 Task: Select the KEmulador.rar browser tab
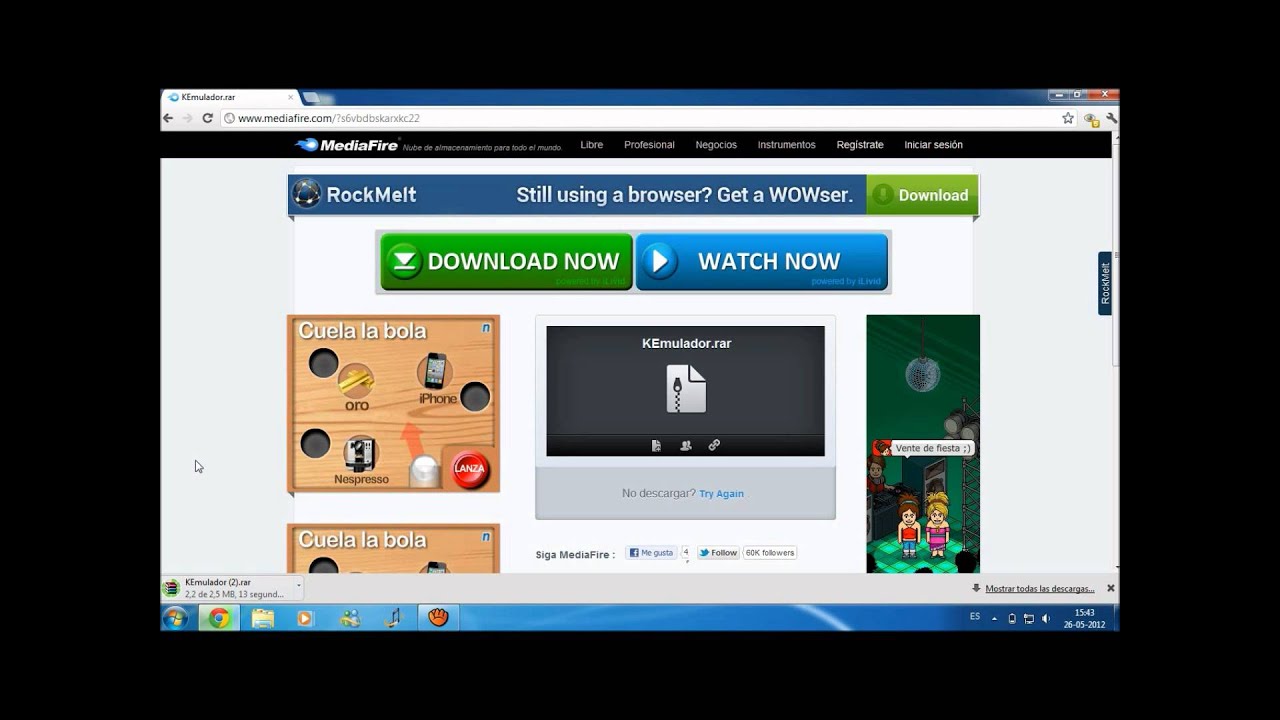coord(230,98)
